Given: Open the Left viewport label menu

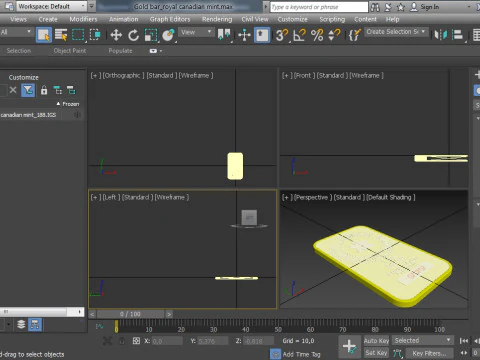Looking at the screenshot, I should coord(110,197).
